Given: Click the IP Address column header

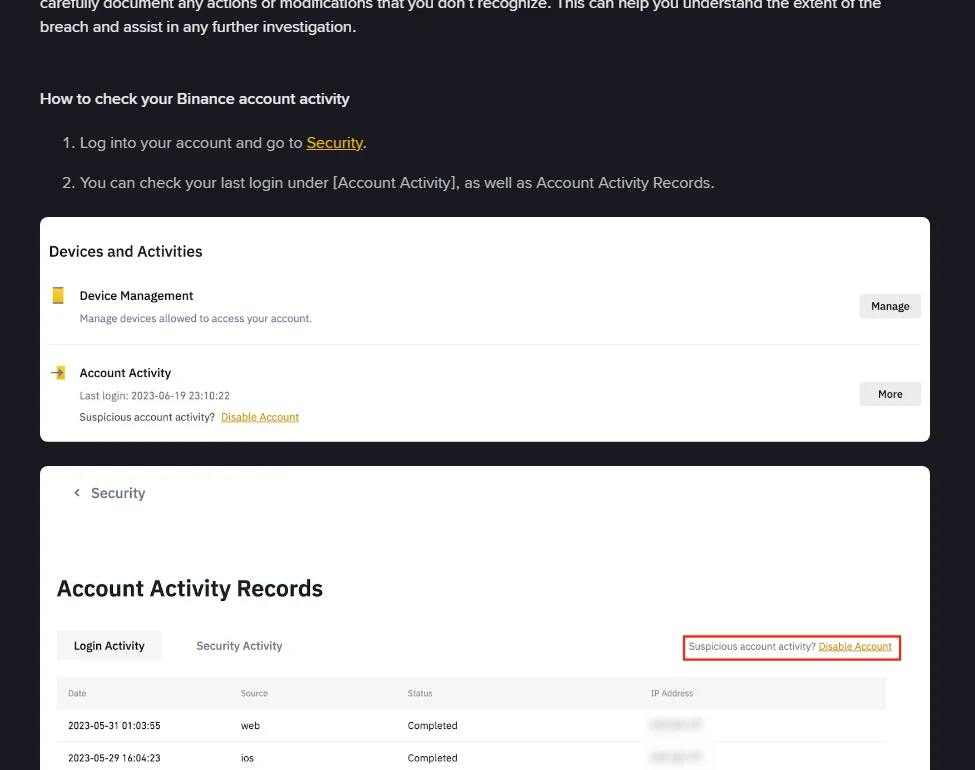Looking at the screenshot, I should (672, 693).
